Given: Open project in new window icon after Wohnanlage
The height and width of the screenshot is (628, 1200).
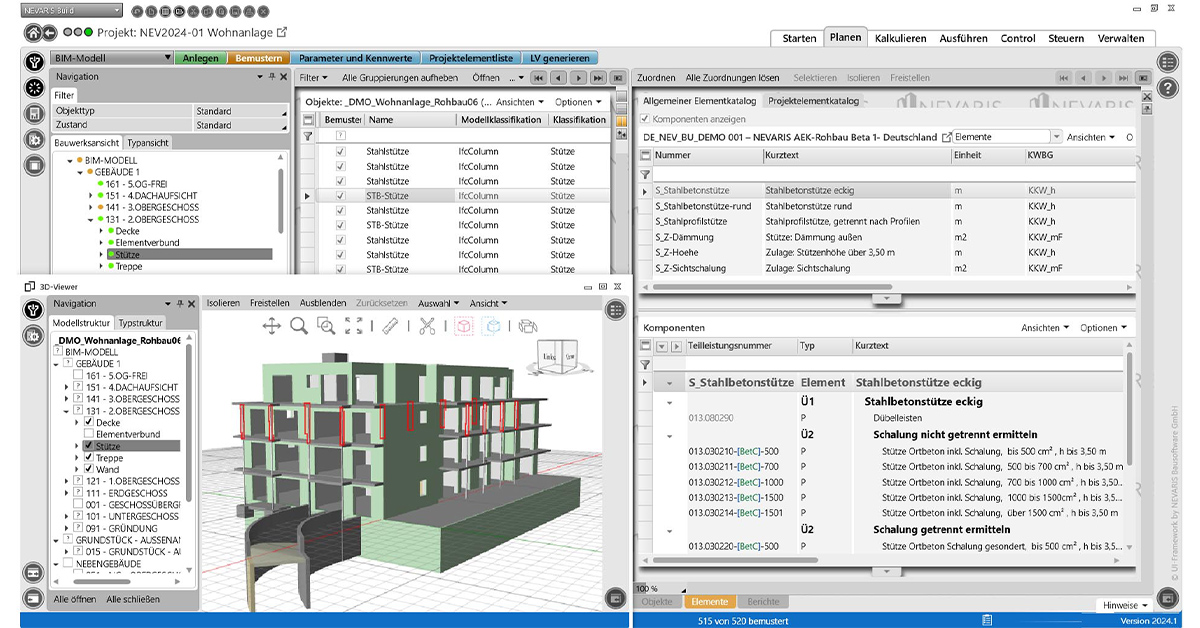Looking at the screenshot, I should (282, 32).
